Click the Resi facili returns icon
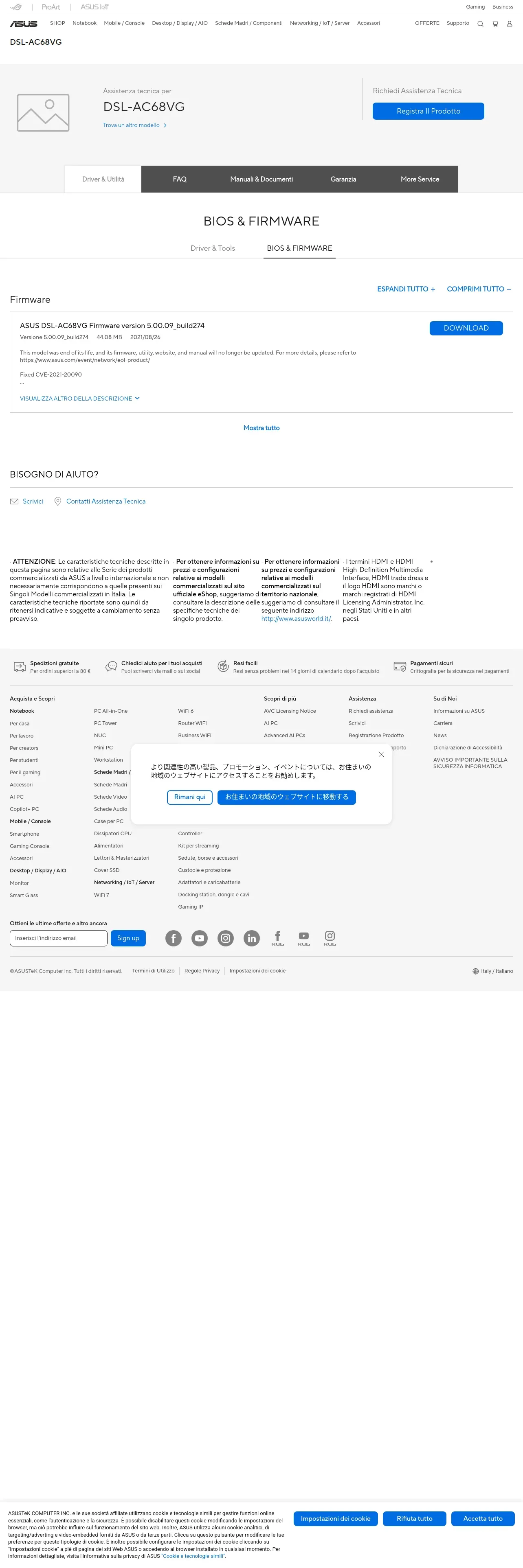The height and width of the screenshot is (1568, 523). point(223,667)
